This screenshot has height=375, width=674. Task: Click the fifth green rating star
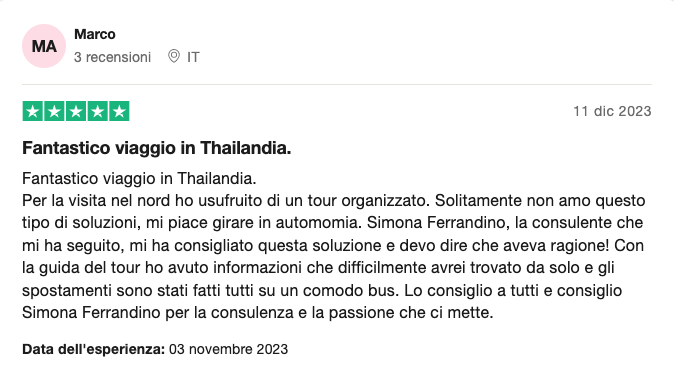(x=119, y=111)
